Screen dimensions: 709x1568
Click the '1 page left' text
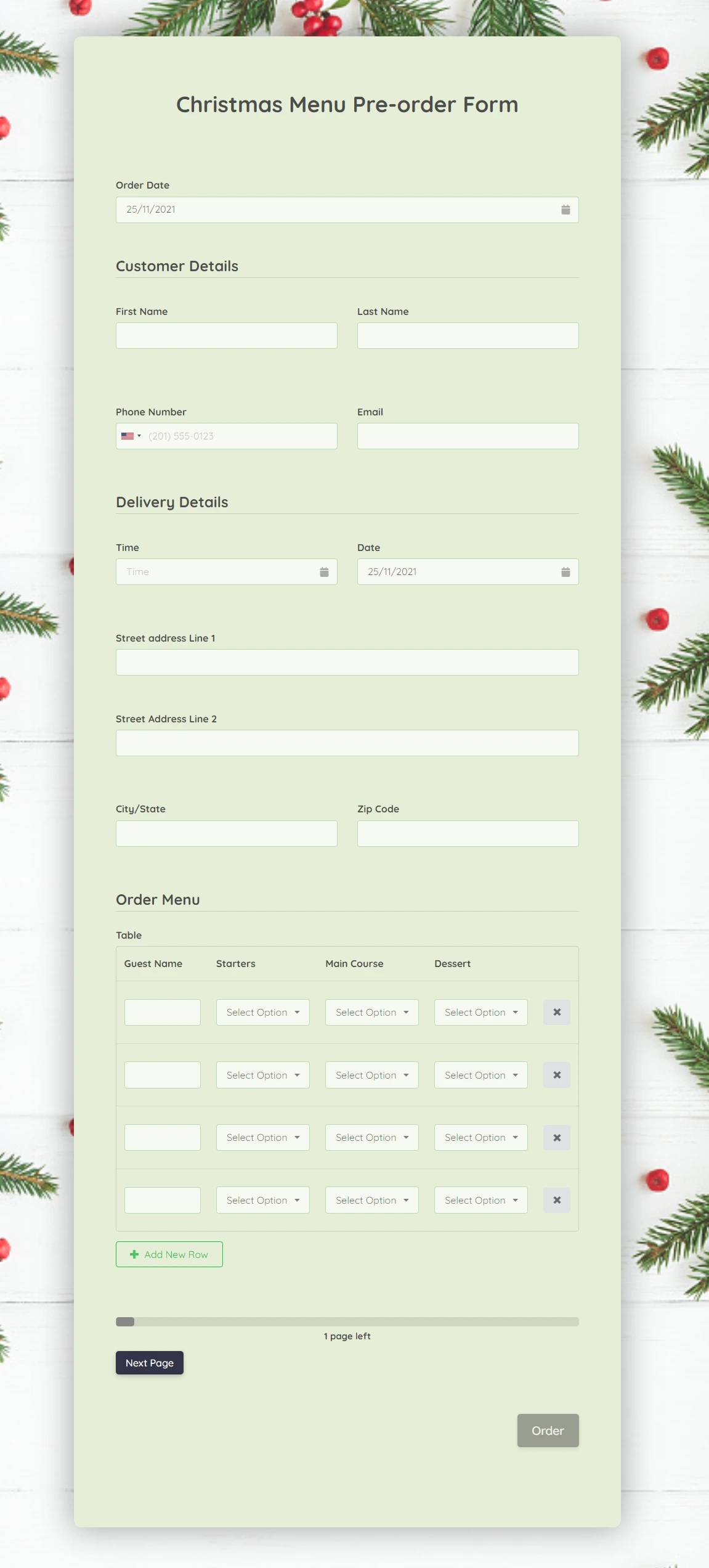(347, 1336)
